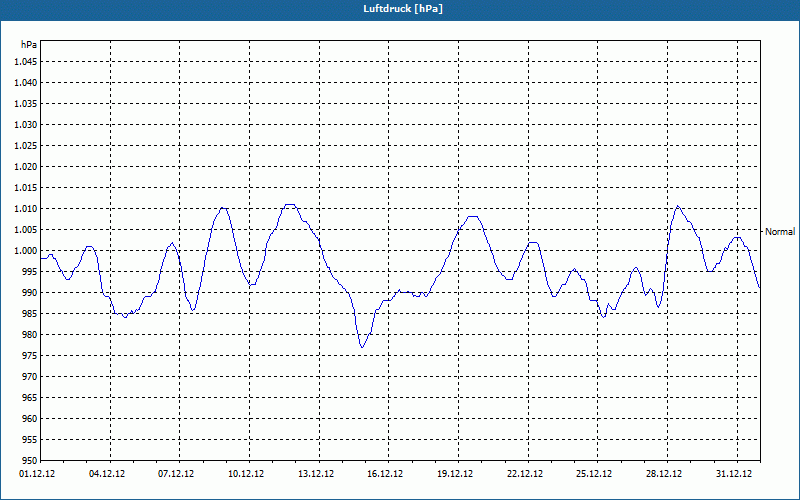The image size is (800, 500).
Task: Click the 1.015 y-axis value
Action: click(x=26, y=188)
